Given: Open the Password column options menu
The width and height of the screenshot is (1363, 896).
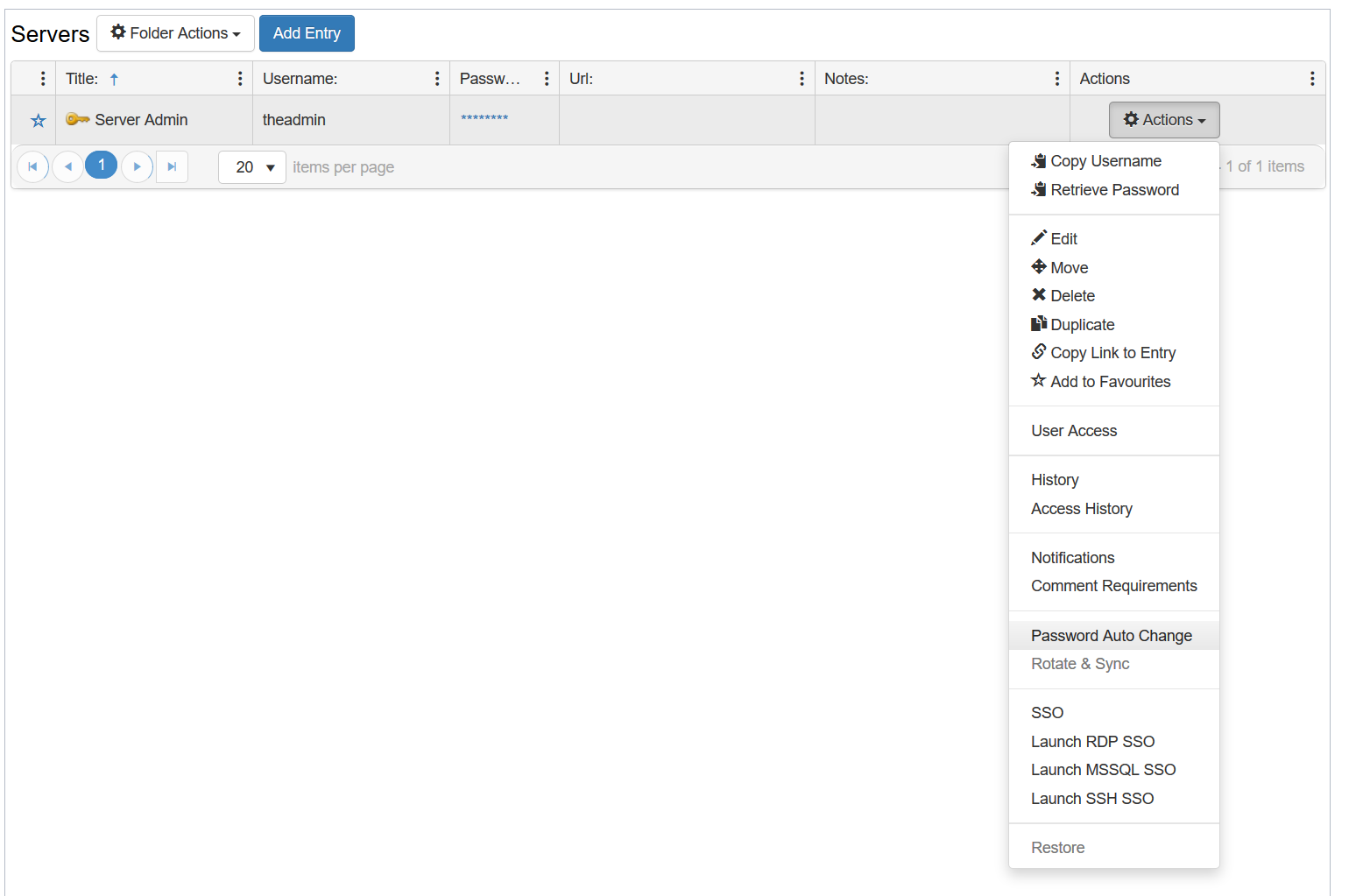Looking at the screenshot, I should (x=547, y=79).
